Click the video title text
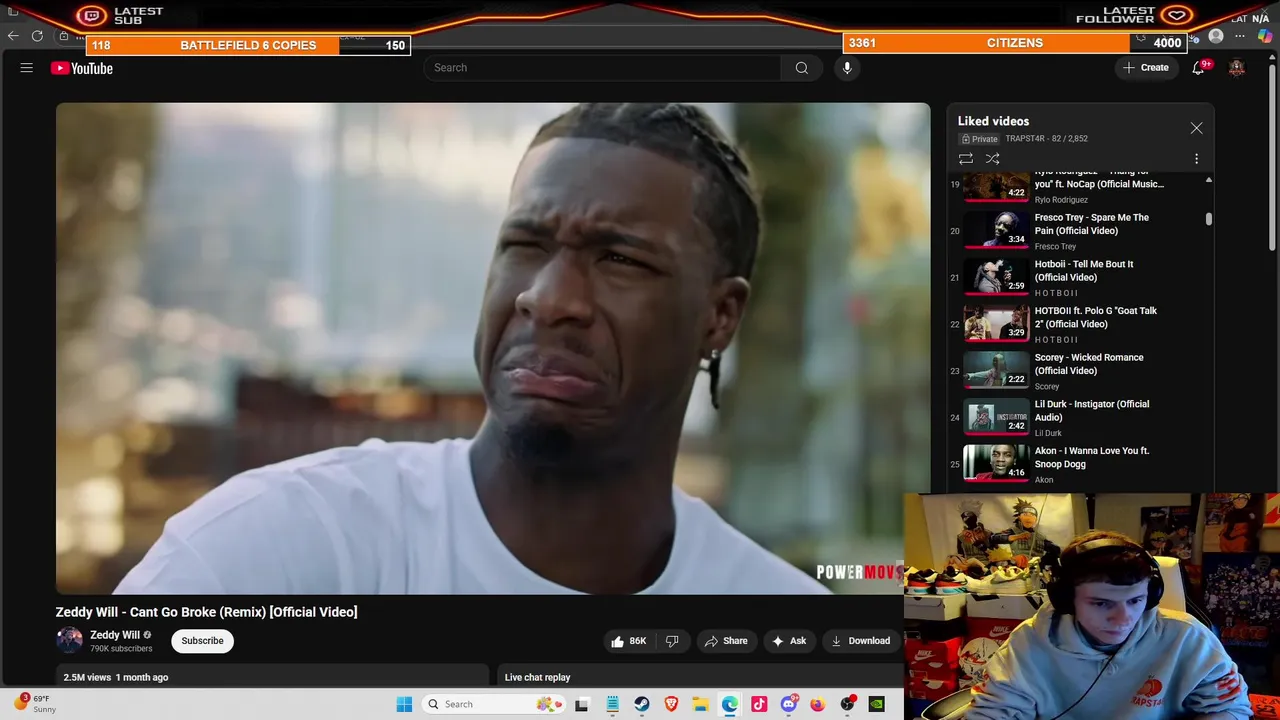 pyautogui.click(x=206, y=612)
